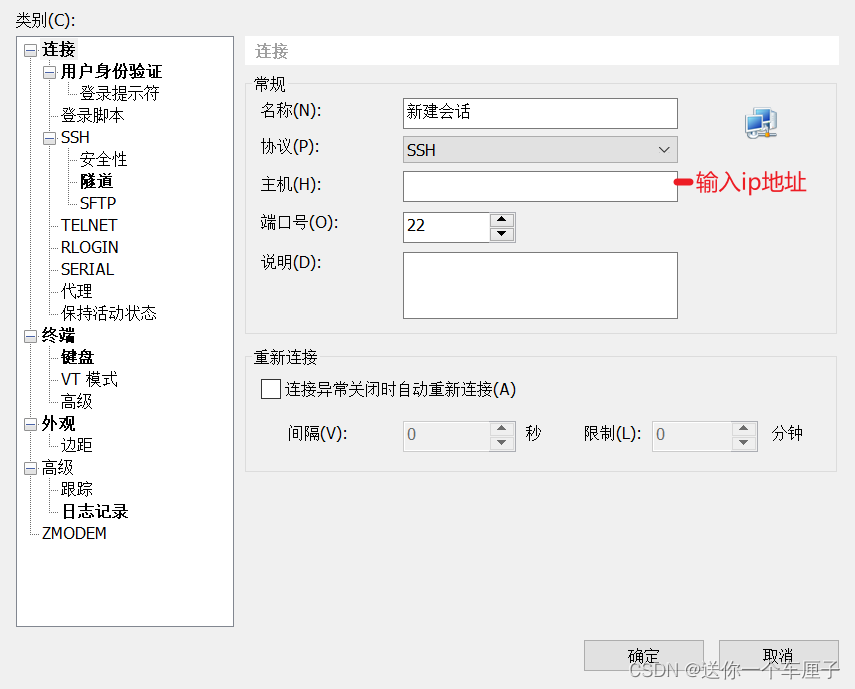Select ZMODEM tree item

(74, 533)
